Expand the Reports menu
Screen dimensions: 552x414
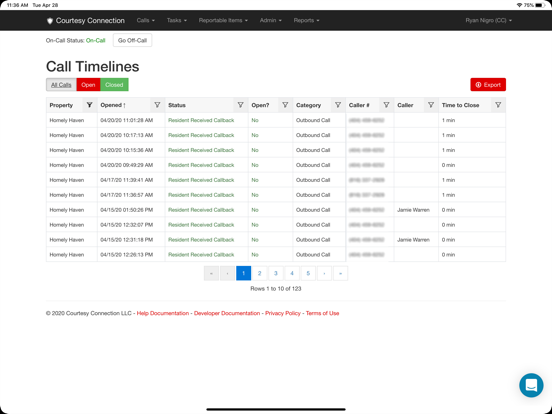[307, 20]
